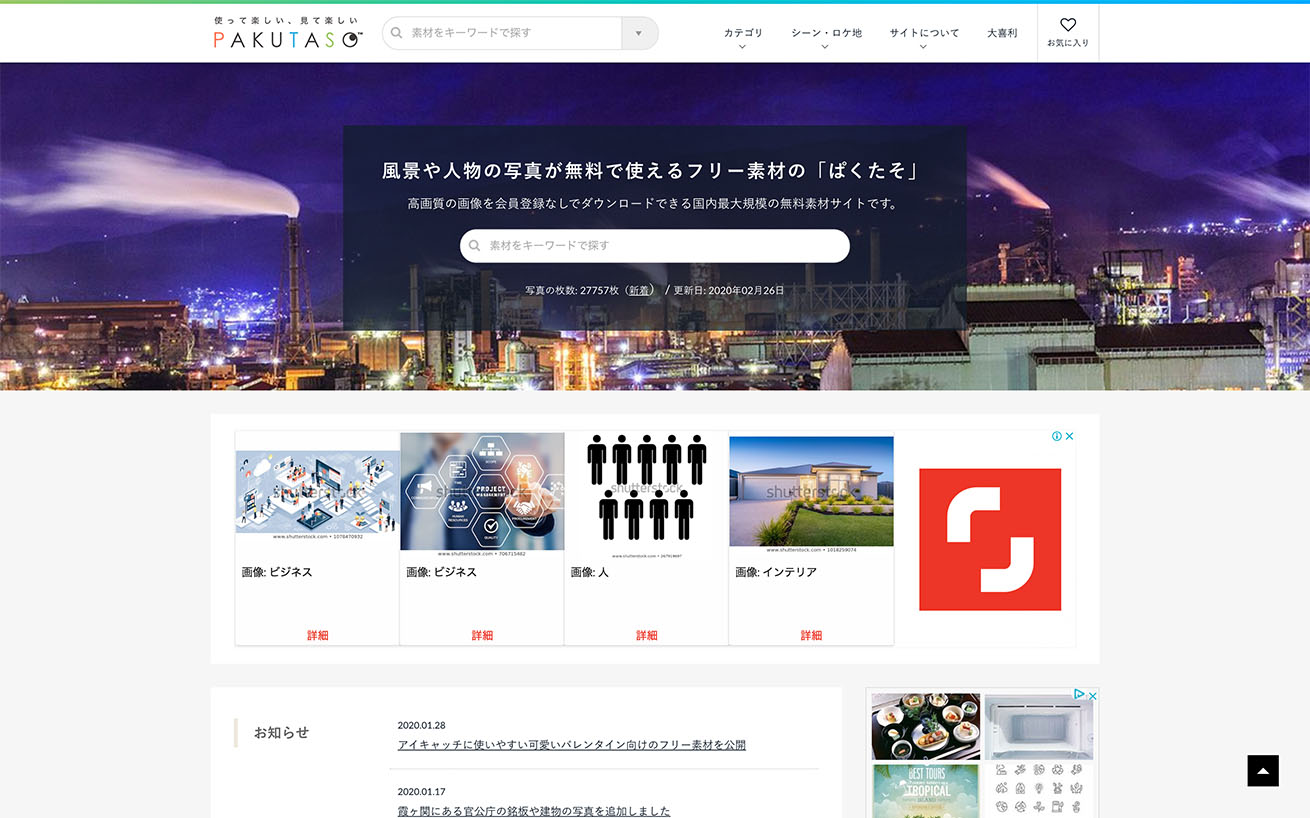Open the 大喜利 page from the navigation
This screenshot has height=818, width=1310.
(x=1002, y=33)
